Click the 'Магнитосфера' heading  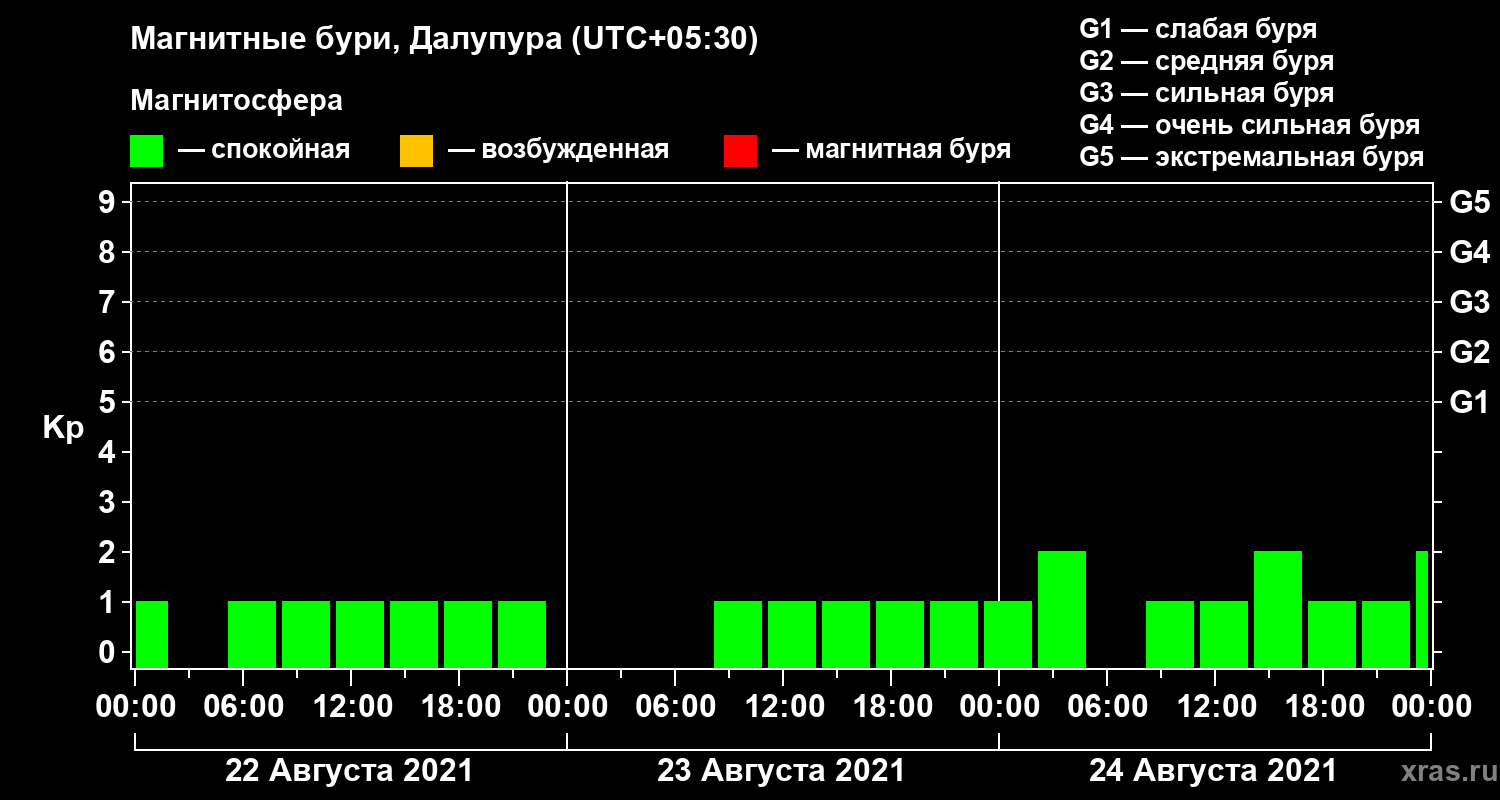(236, 101)
